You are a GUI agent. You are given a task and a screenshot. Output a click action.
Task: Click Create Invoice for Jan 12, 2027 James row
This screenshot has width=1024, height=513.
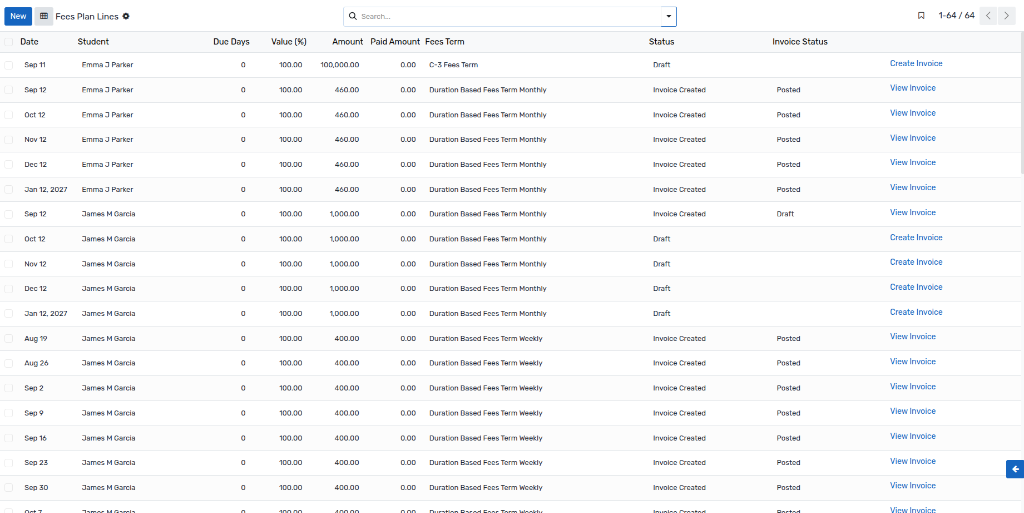tap(916, 312)
